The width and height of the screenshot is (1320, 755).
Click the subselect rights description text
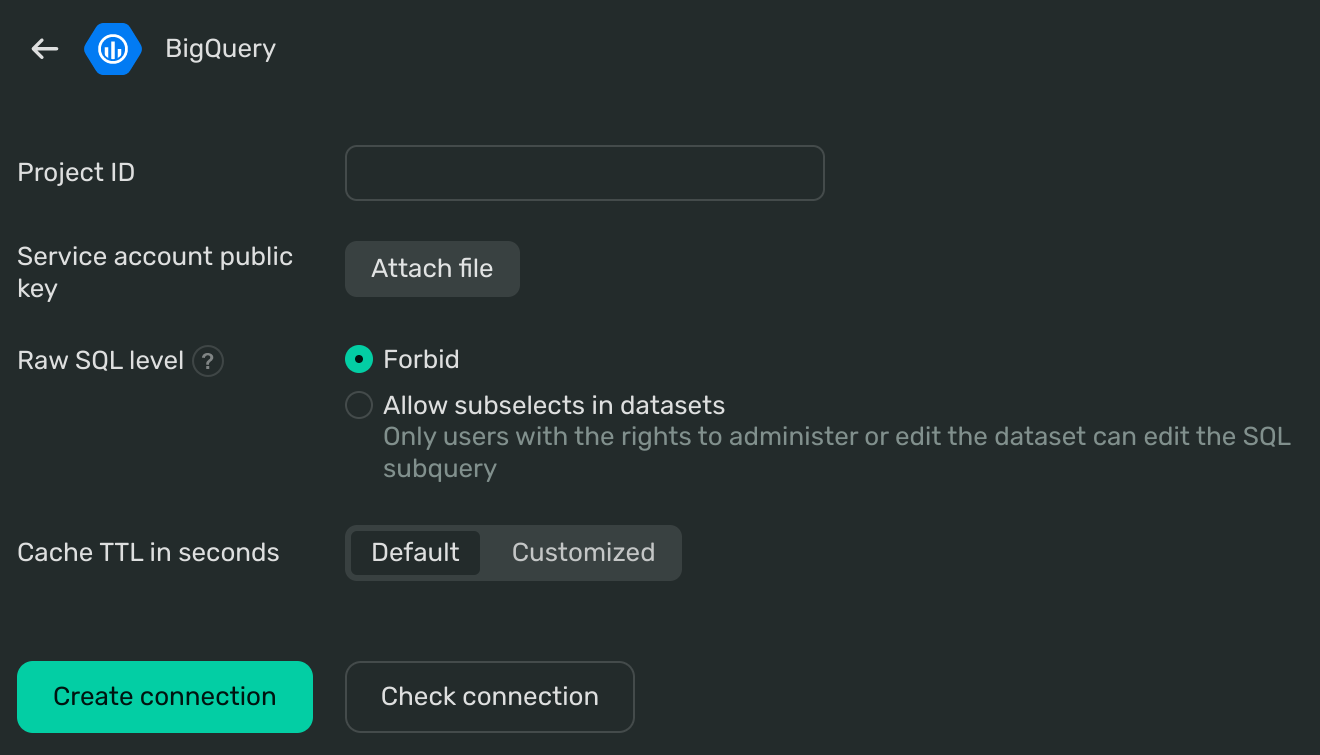point(837,453)
